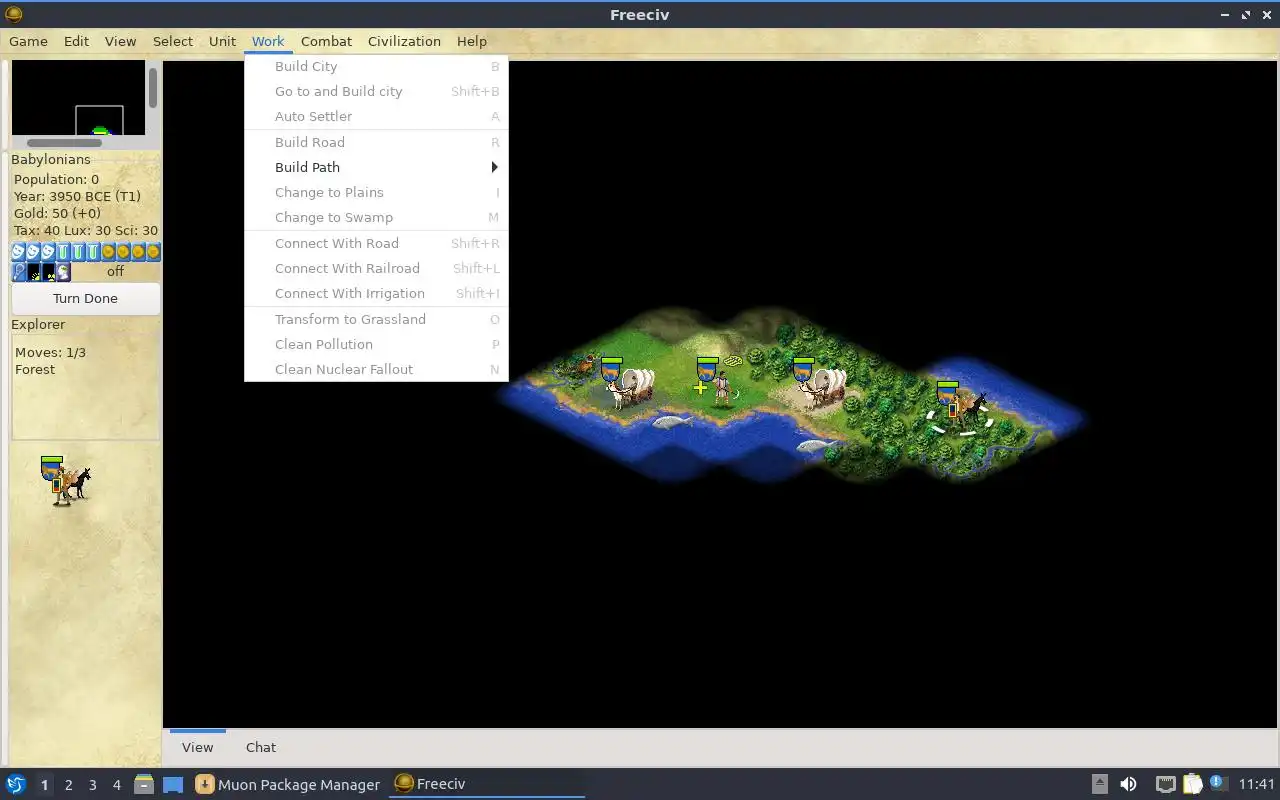Click the Turn Done button
Image resolution: width=1280 pixels, height=800 pixels.
85,298
